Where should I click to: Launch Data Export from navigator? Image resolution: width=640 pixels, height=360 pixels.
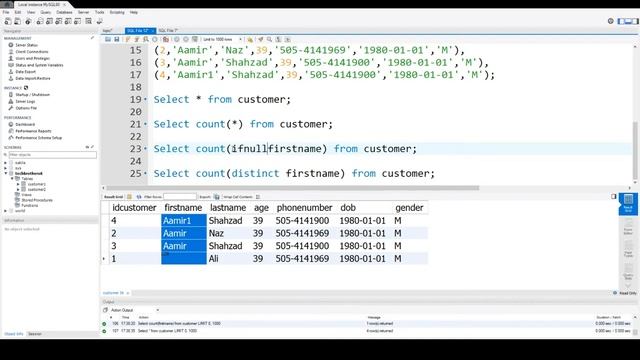[x=25, y=71]
